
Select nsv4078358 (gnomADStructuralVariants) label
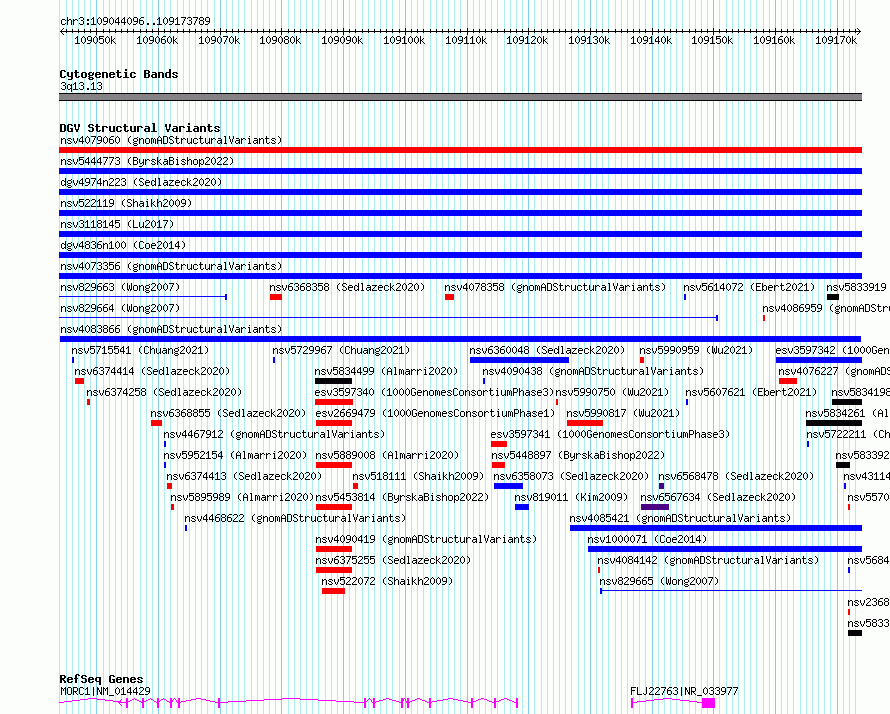(555, 287)
